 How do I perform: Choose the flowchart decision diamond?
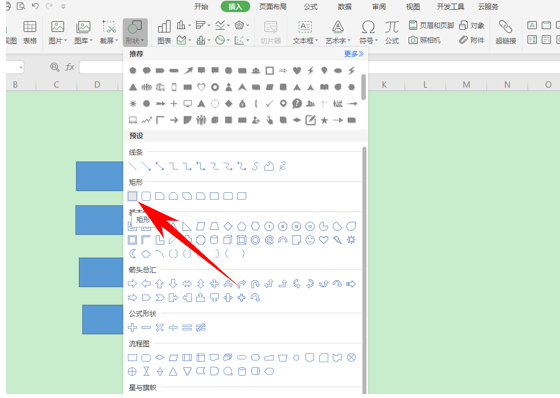160,357
